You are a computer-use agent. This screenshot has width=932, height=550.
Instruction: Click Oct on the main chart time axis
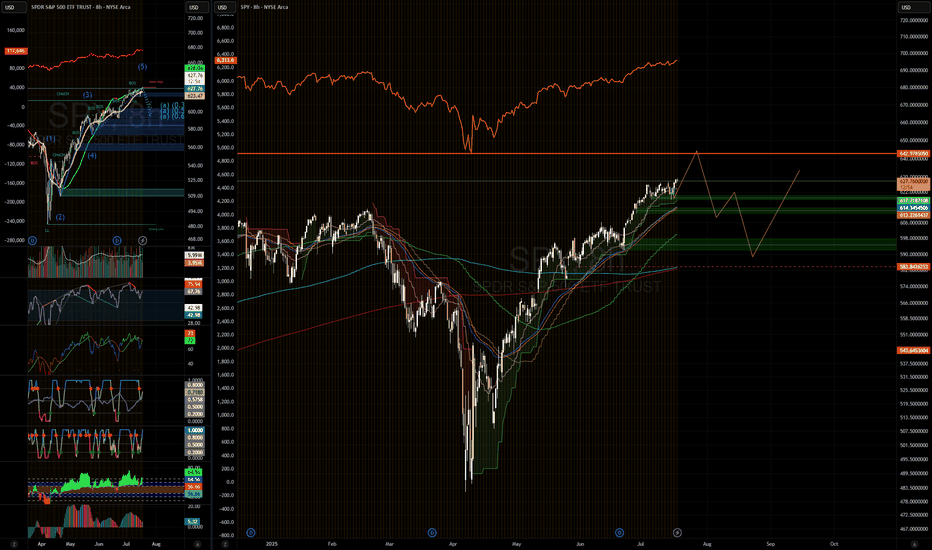(x=834, y=544)
